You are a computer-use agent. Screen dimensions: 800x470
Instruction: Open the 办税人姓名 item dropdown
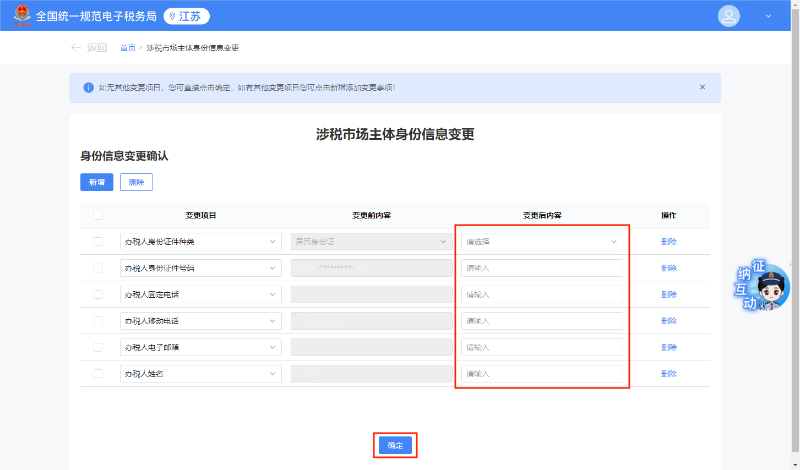(x=201, y=374)
